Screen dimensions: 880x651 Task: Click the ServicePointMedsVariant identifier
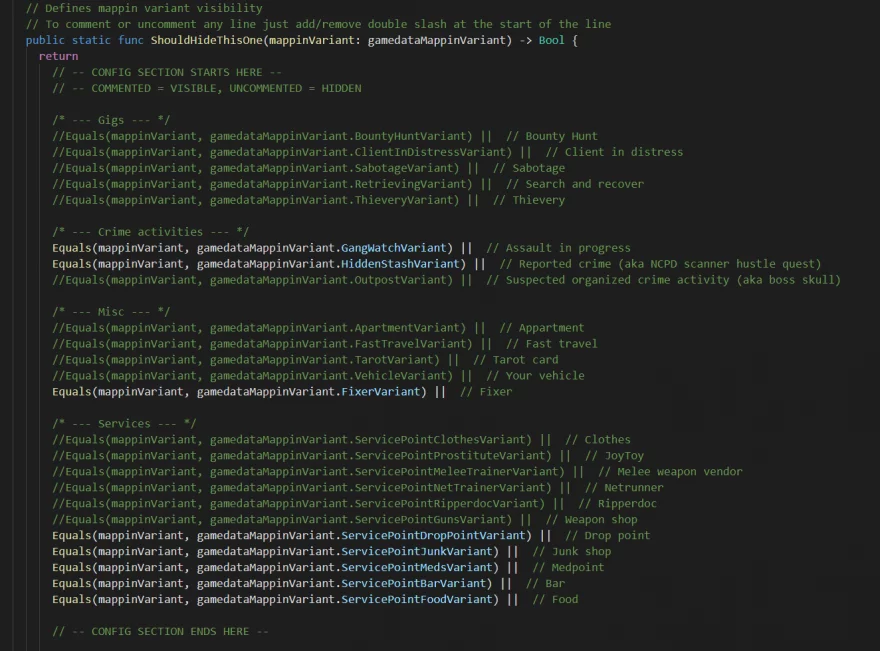[417, 568]
